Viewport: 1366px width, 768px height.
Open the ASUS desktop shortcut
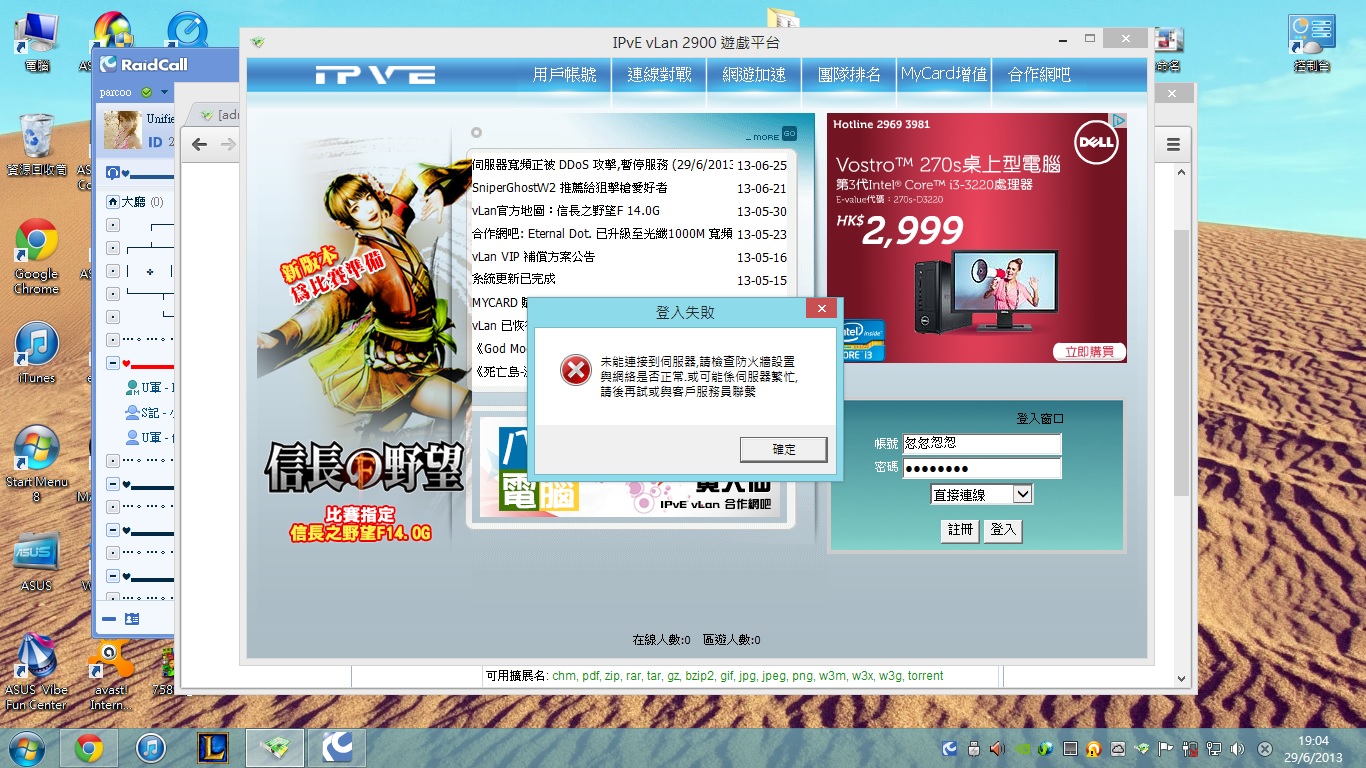36,562
